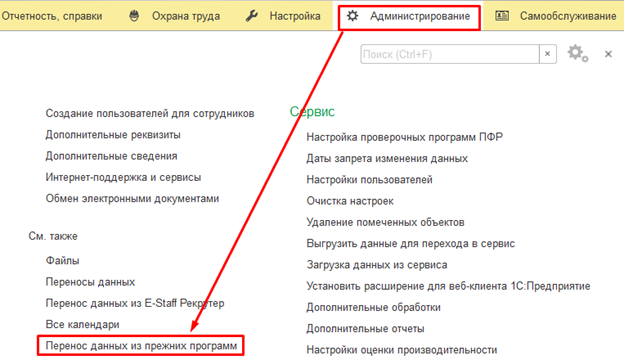The image size is (624, 360).
Task: Choose Перенос данных из E-Staff Рекрутер
Action: tap(135, 303)
